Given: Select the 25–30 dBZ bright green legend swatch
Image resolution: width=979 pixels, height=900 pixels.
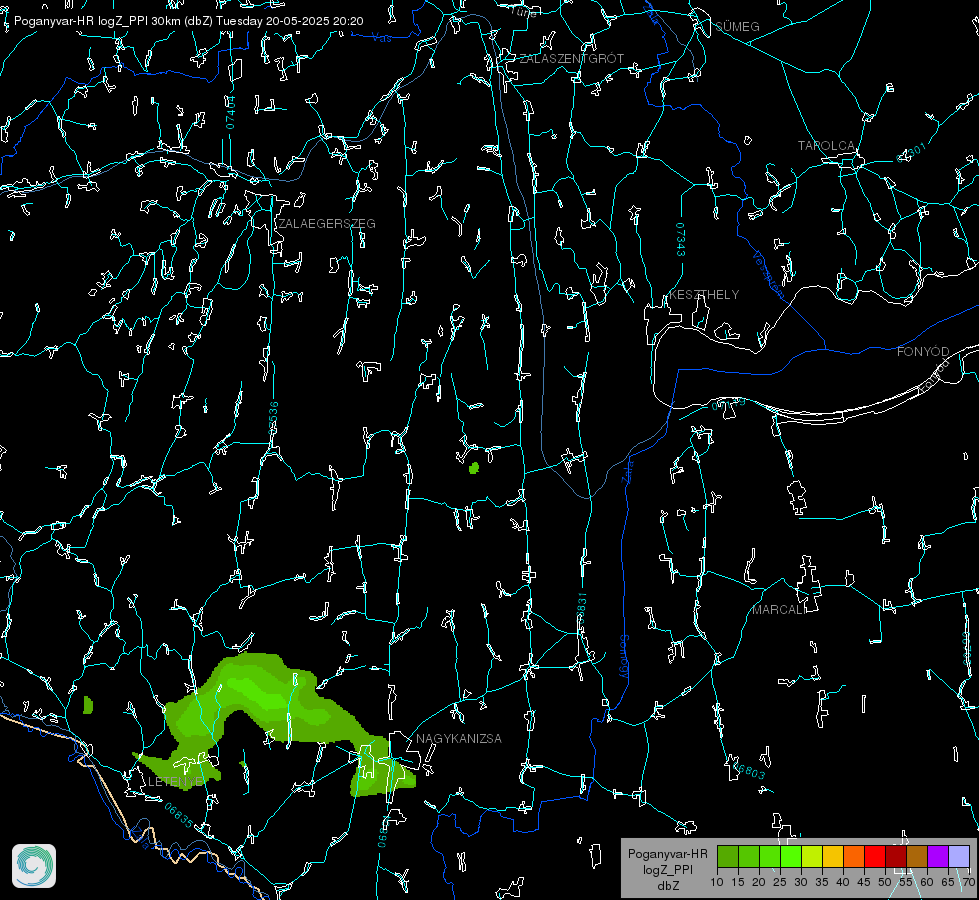Looking at the screenshot, I should (791, 856).
